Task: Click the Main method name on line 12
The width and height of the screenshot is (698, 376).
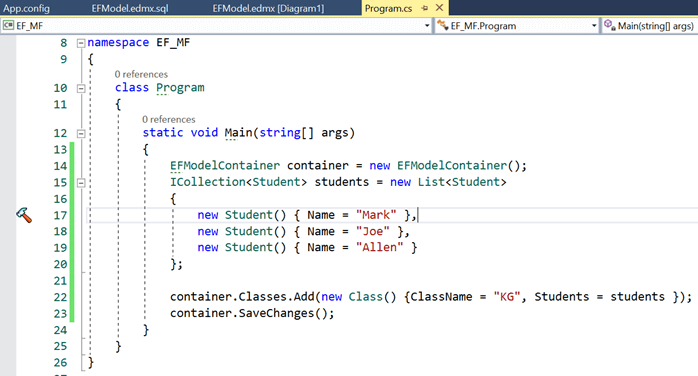Action: tap(239, 133)
